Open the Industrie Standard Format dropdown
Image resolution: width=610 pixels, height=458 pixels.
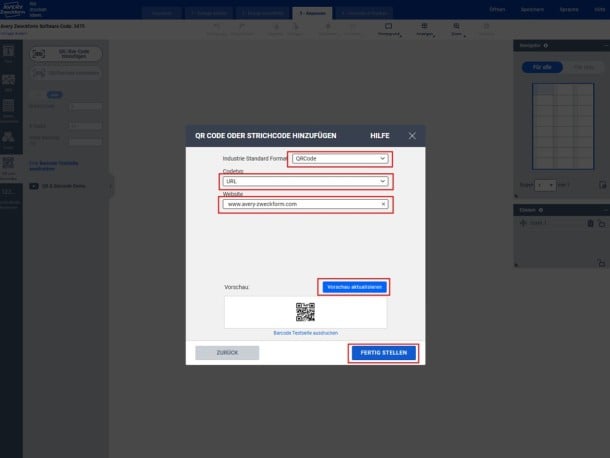[x=340, y=159]
